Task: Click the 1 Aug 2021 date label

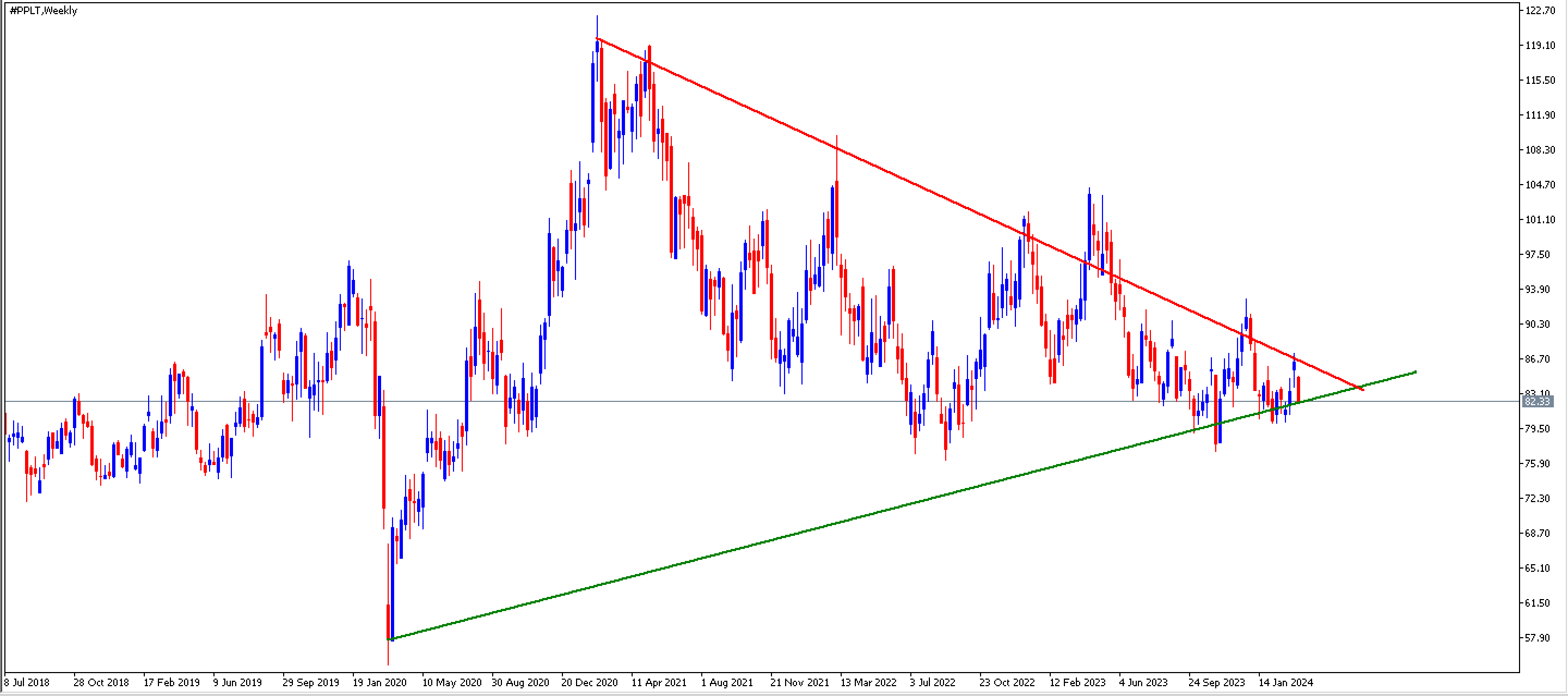Action: tap(727, 682)
